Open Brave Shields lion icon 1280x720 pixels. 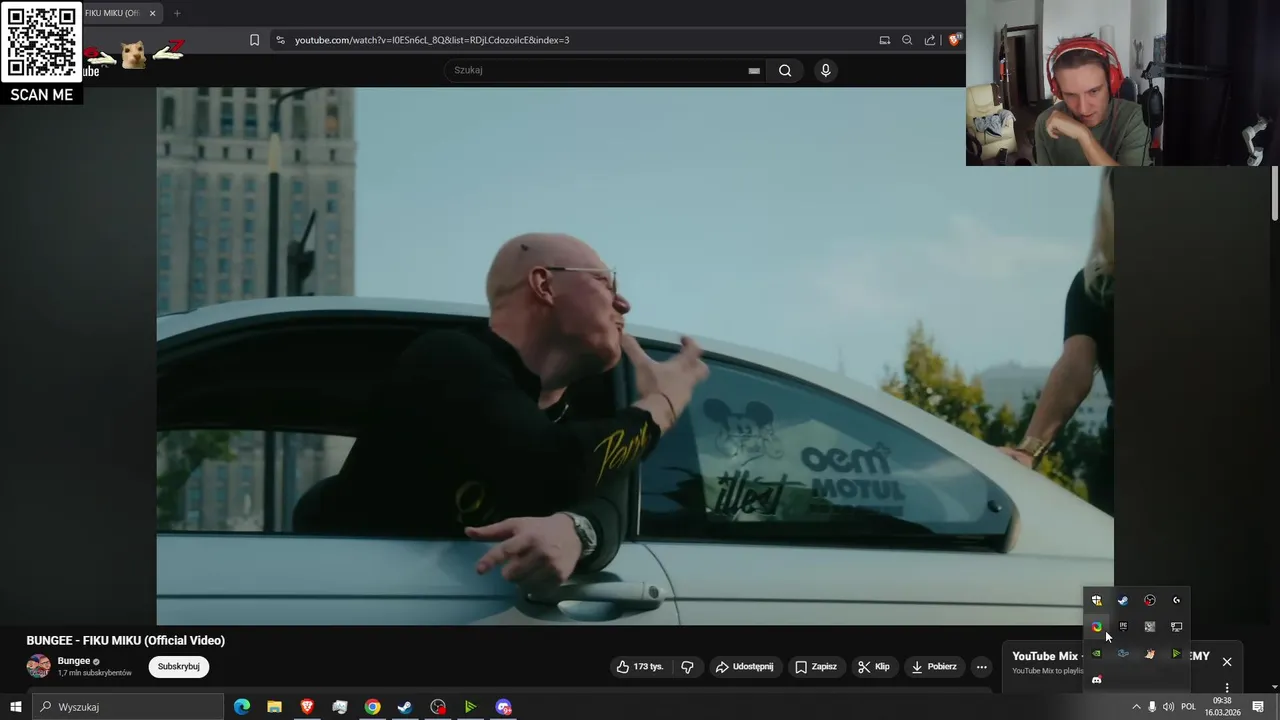pyautogui.click(x=954, y=40)
